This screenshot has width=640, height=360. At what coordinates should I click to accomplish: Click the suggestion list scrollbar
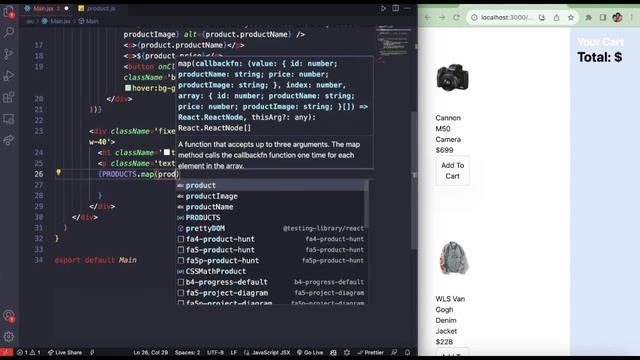coord(366,204)
